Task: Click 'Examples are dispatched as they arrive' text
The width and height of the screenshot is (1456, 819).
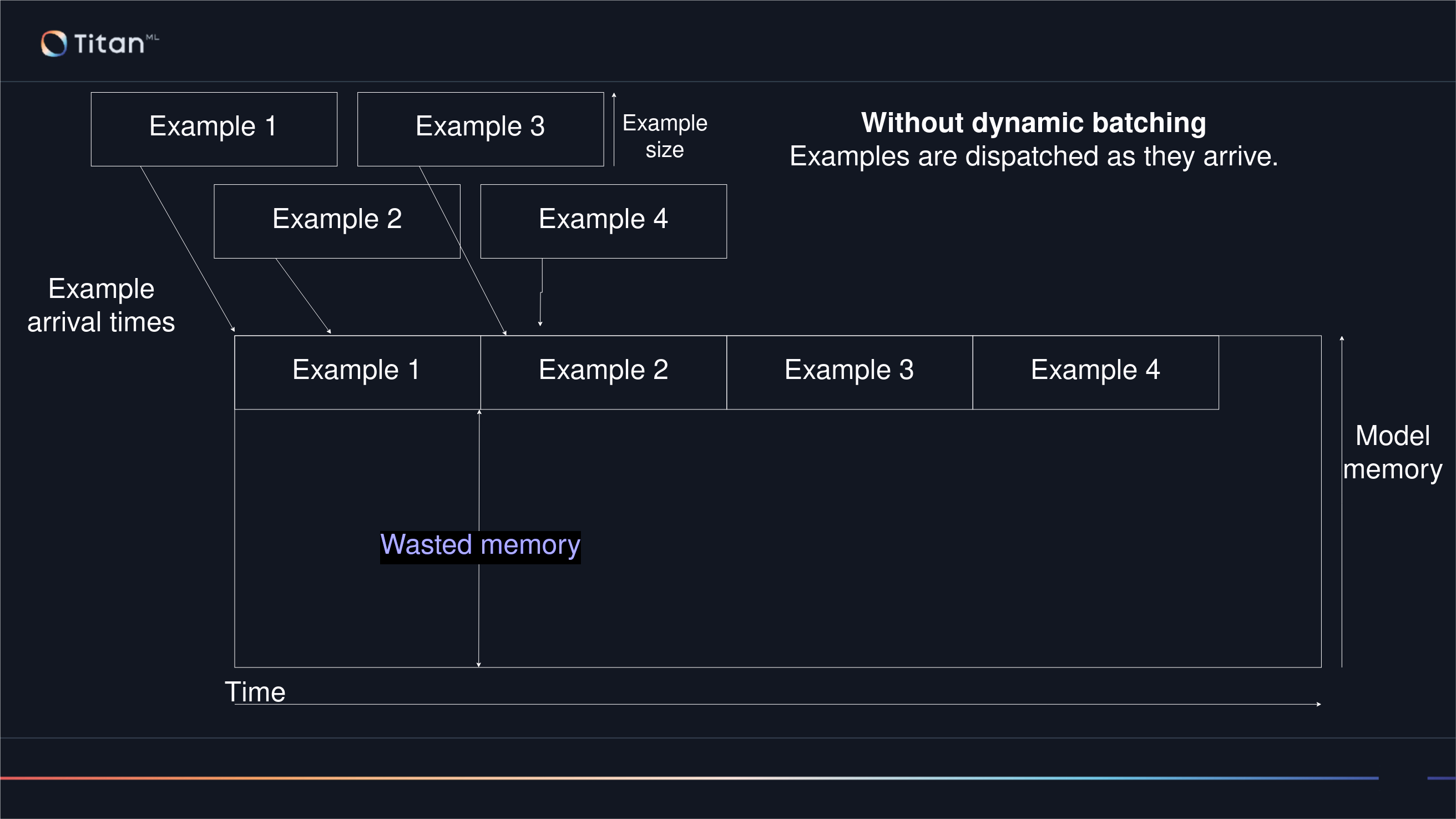Action: 1033,156
